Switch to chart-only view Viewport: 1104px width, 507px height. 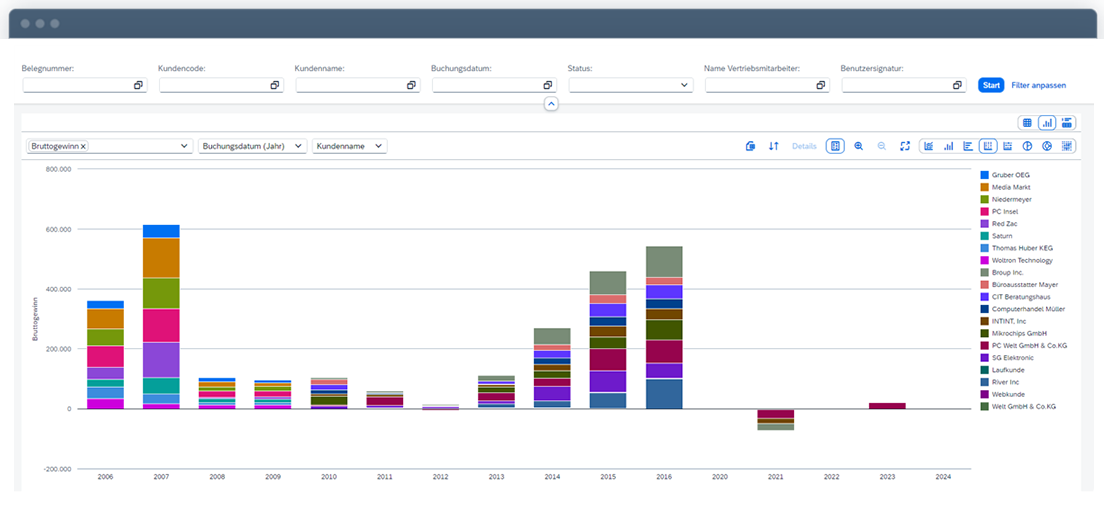1047,123
